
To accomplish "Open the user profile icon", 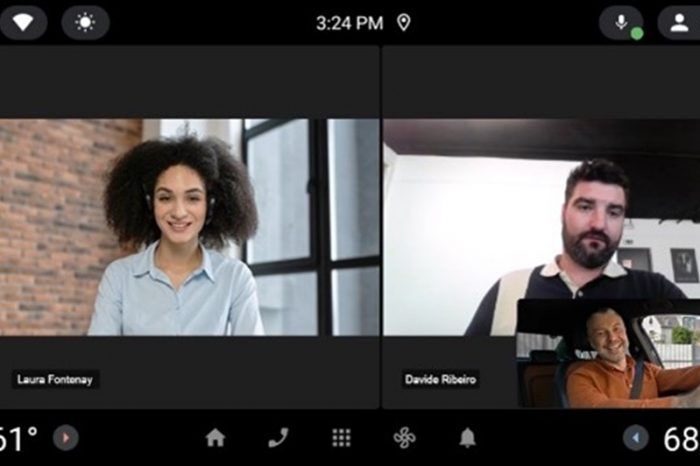I will click(x=679, y=22).
